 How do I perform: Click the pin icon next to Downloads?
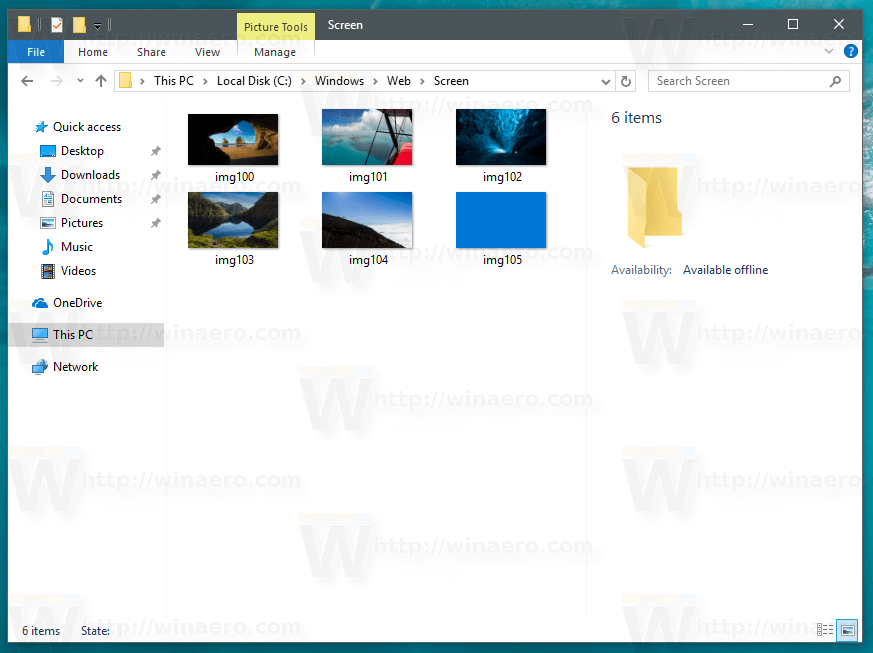click(156, 175)
